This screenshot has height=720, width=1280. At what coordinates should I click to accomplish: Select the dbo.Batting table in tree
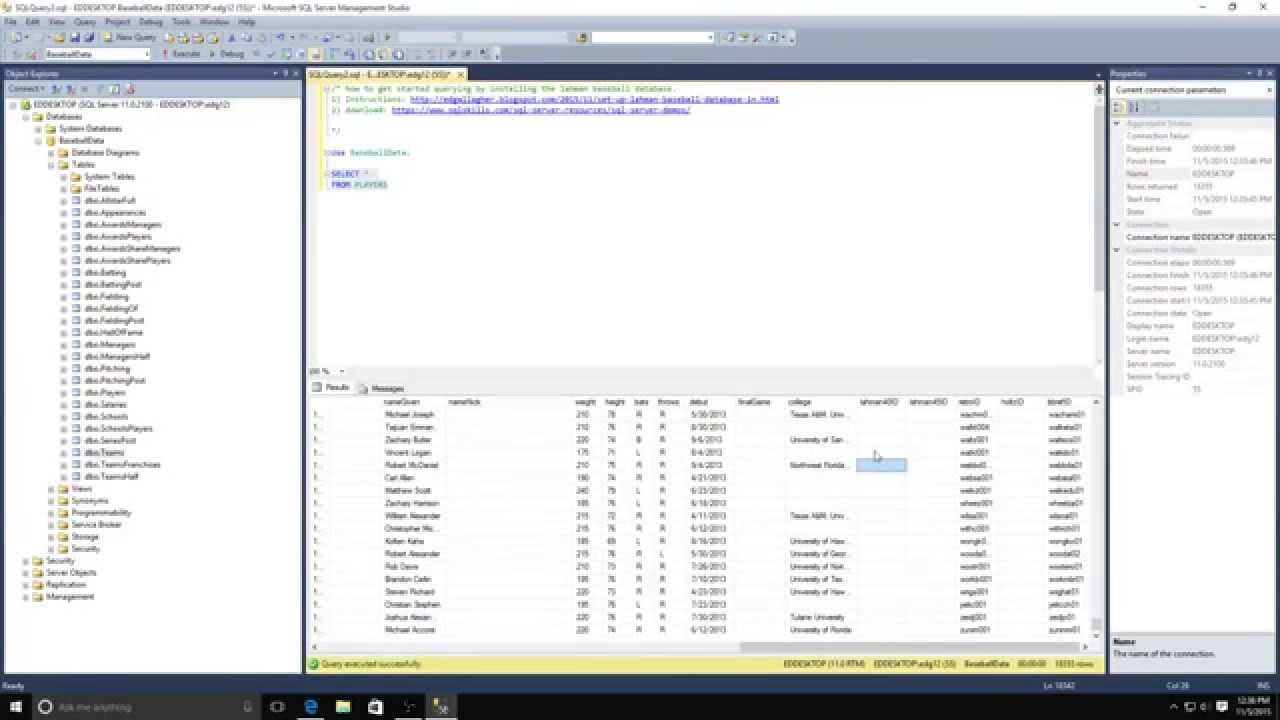click(105, 273)
